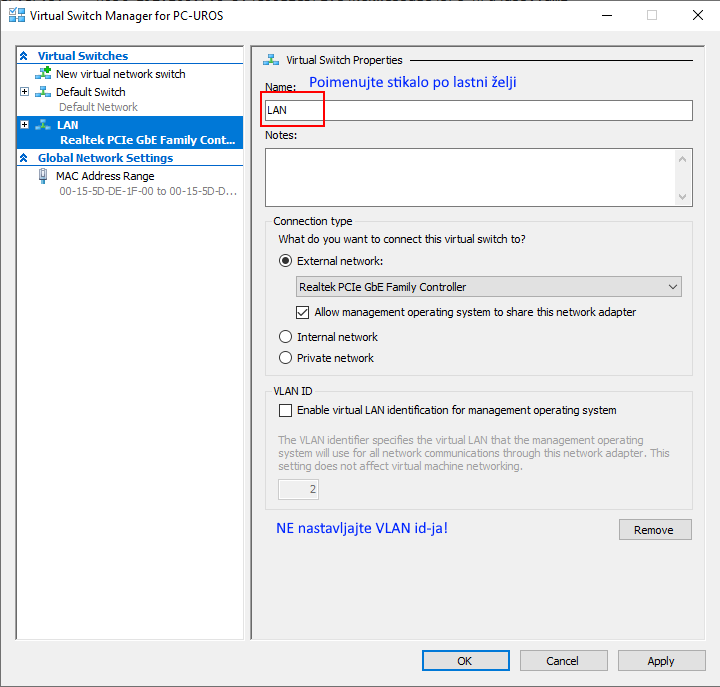Click the Name field containing LAN
The width and height of the screenshot is (720, 687).
[x=478, y=110]
